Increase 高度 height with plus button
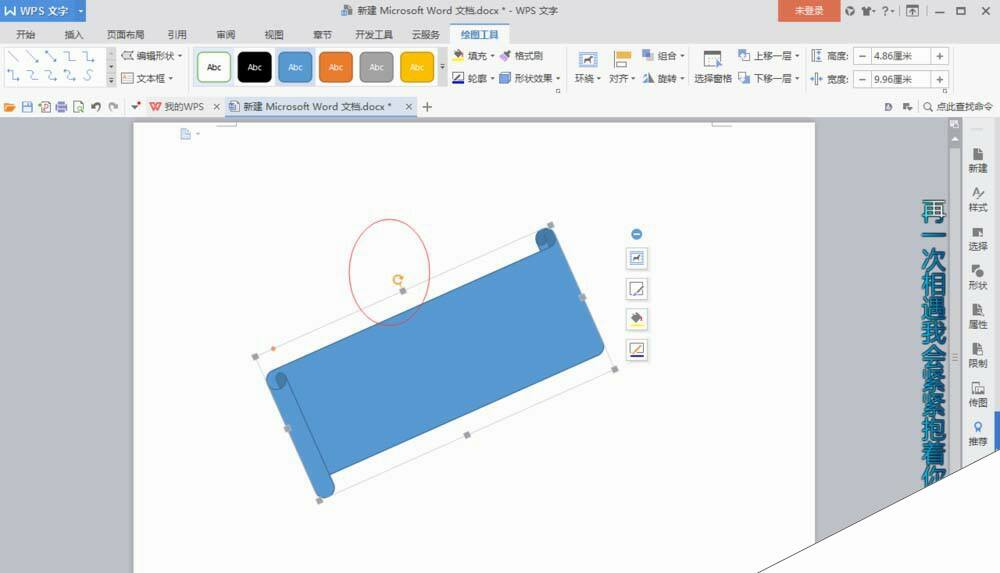1000x573 pixels. pos(939,56)
